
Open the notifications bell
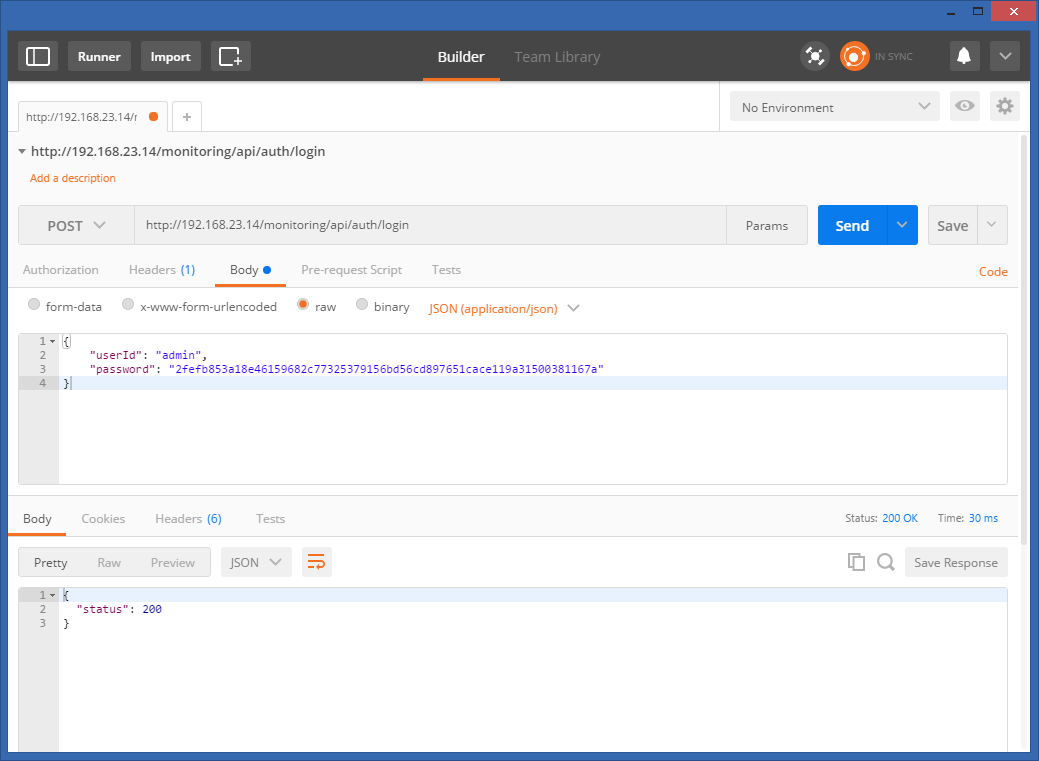pos(965,56)
